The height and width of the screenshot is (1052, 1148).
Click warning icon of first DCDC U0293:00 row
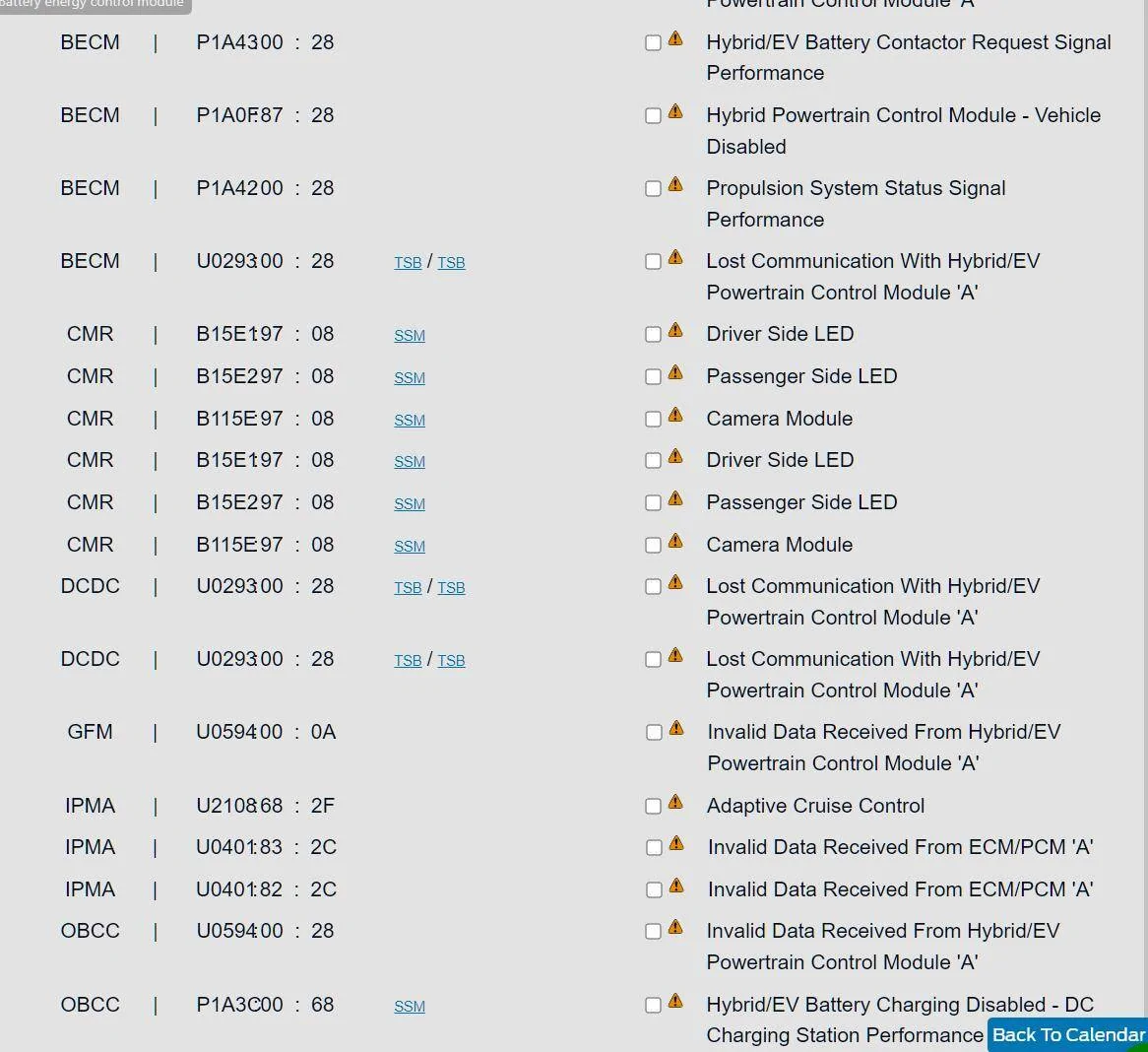pyautogui.click(x=675, y=582)
